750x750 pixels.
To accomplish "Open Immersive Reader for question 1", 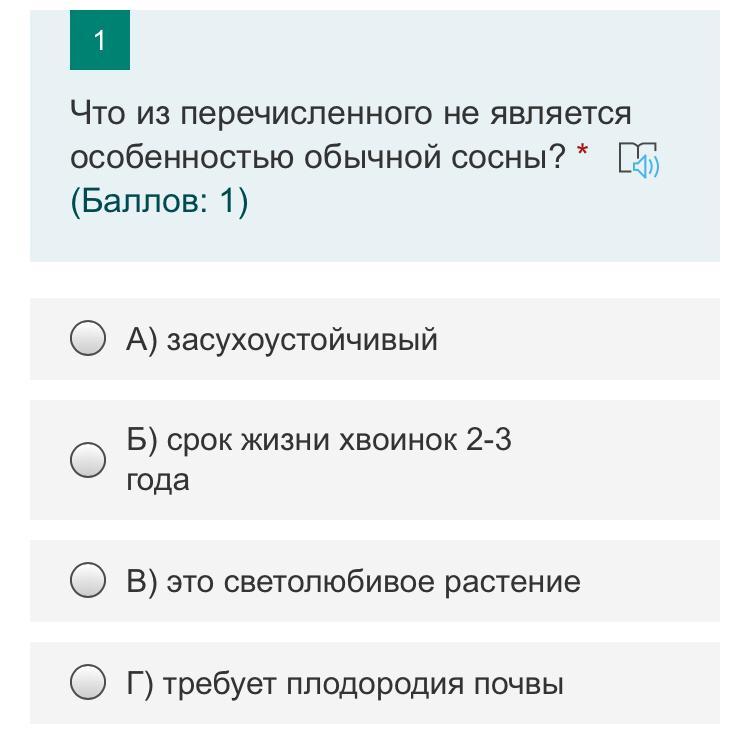I will coord(639,160).
